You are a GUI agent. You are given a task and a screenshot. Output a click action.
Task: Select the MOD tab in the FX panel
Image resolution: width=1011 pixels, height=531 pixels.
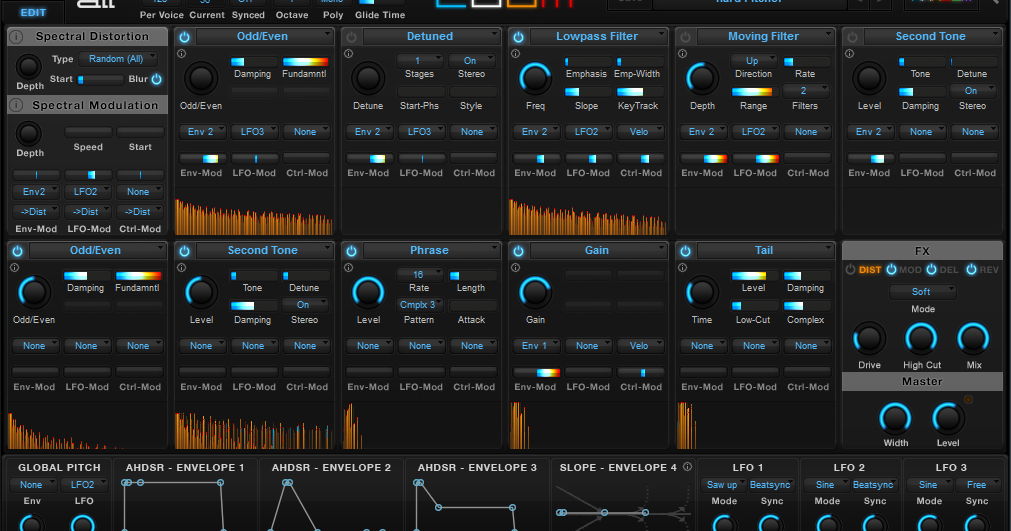click(x=910, y=270)
